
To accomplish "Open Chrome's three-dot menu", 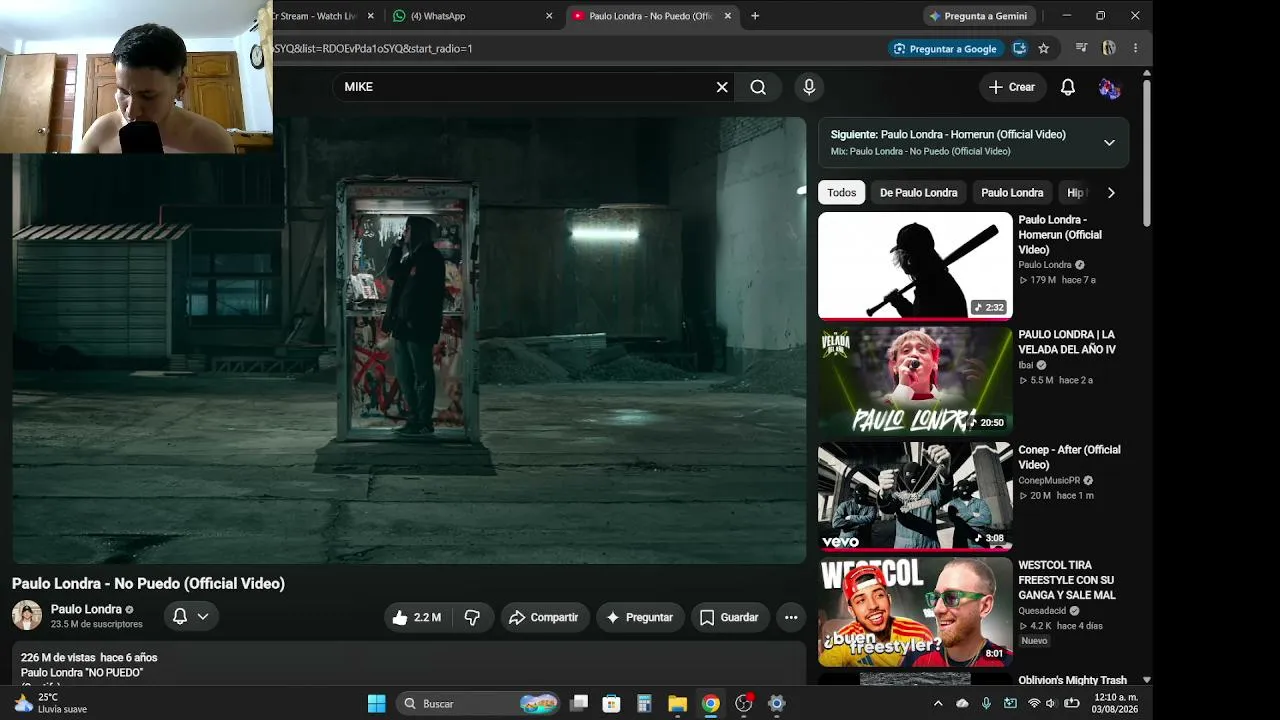I will click(1135, 48).
